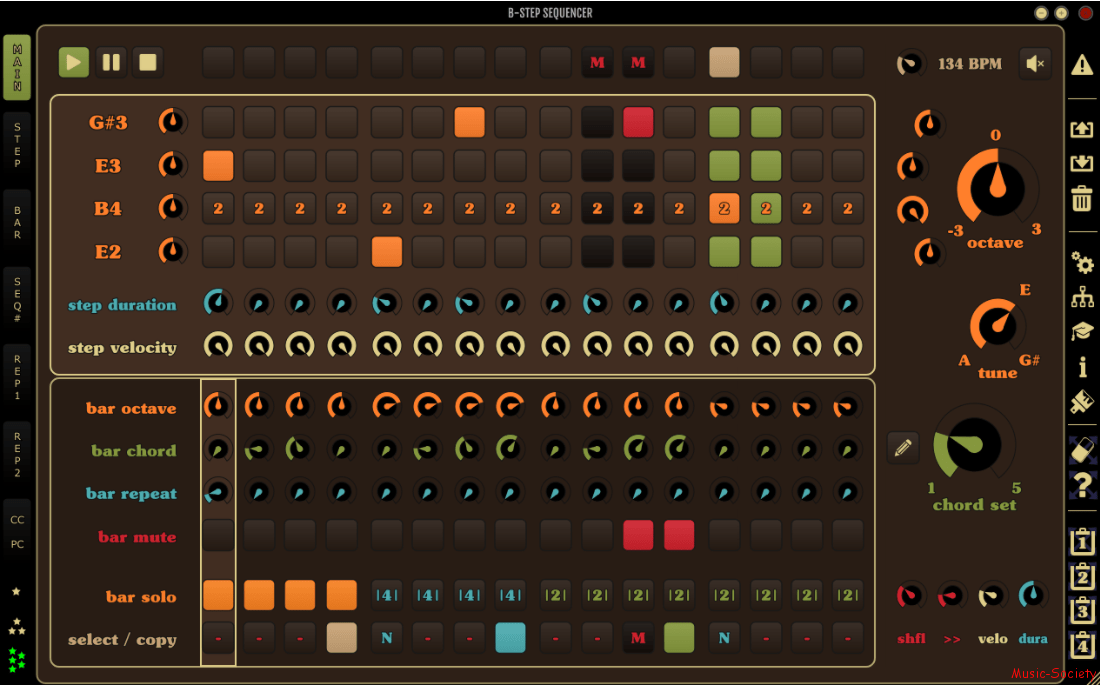Image resolution: width=1100 pixels, height=685 pixels.
Task: Open settings with the gears icon
Action: click(x=1082, y=263)
